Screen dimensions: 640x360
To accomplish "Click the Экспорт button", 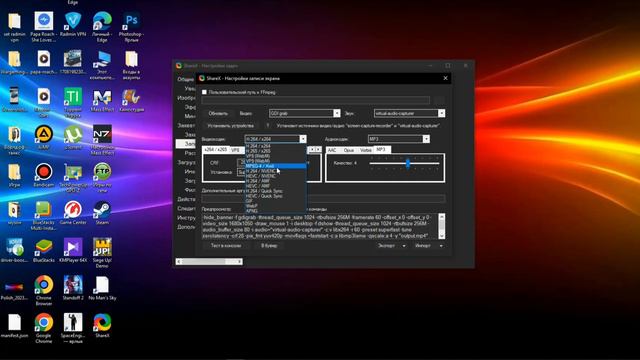I will pos(387,246).
